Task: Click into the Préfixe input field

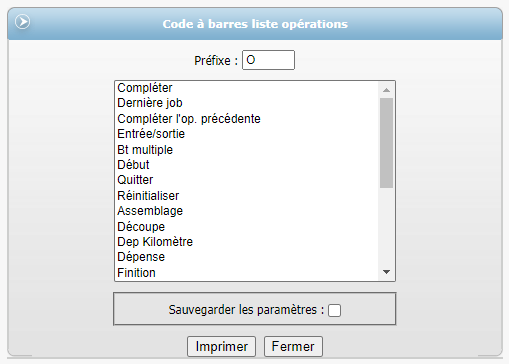Action: pyautogui.click(x=268, y=60)
